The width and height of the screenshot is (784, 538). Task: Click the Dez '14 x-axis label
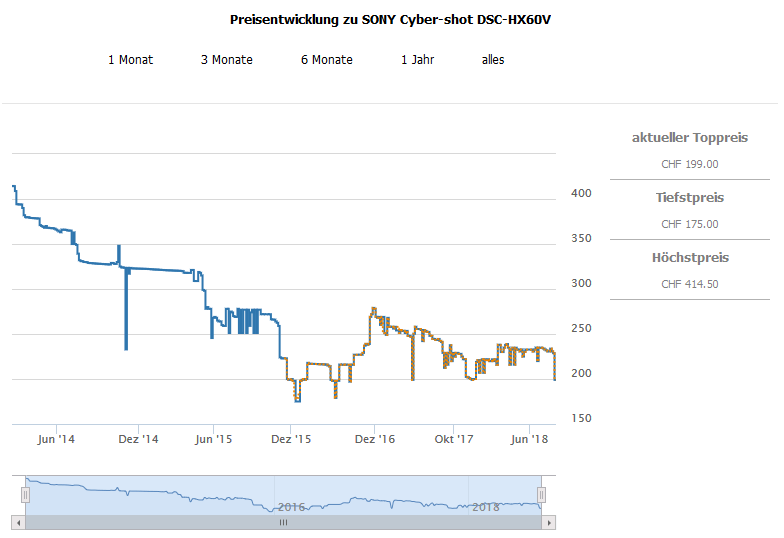coord(138,439)
